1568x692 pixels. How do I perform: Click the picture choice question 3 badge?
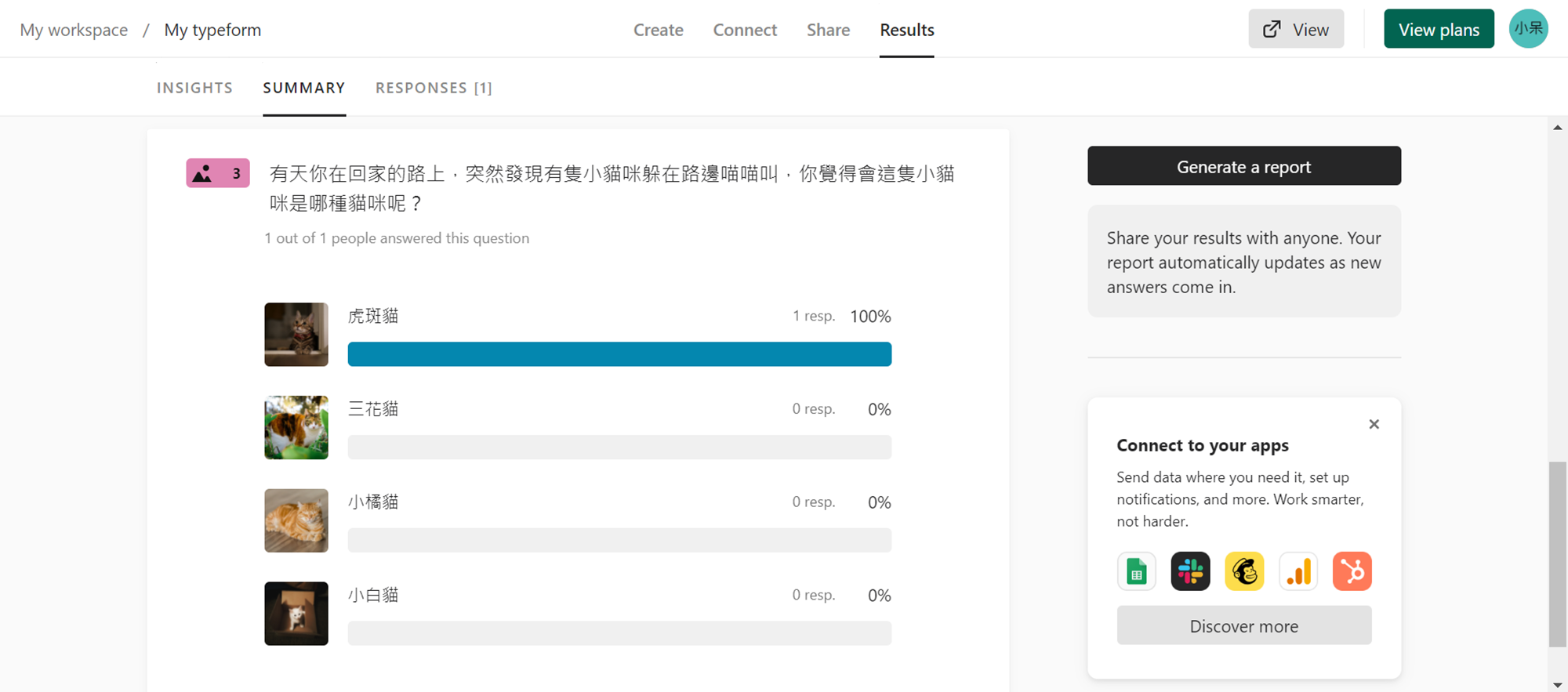(x=218, y=173)
